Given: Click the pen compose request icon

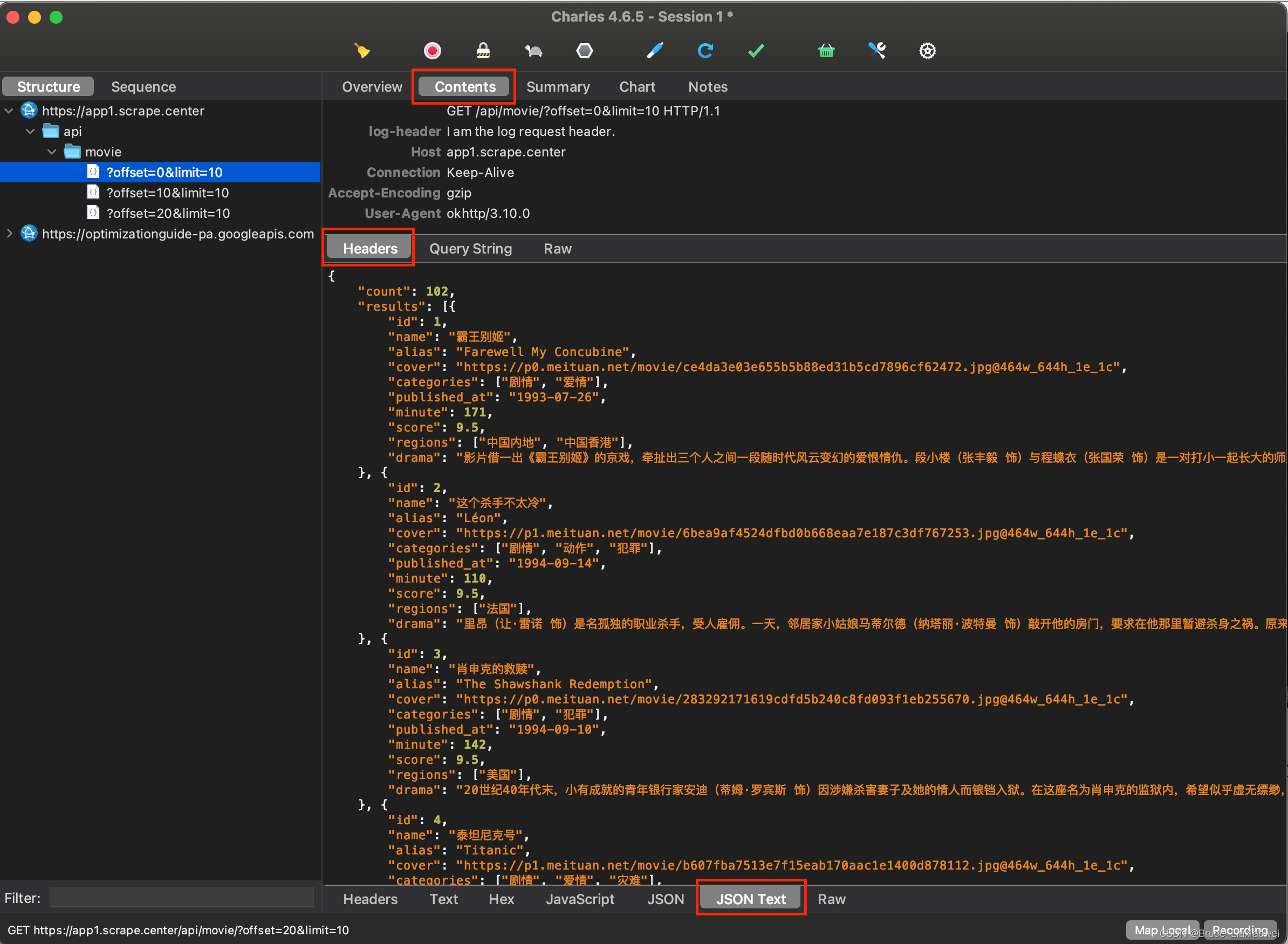Looking at the screenshot, I should [x=655, y=51].
